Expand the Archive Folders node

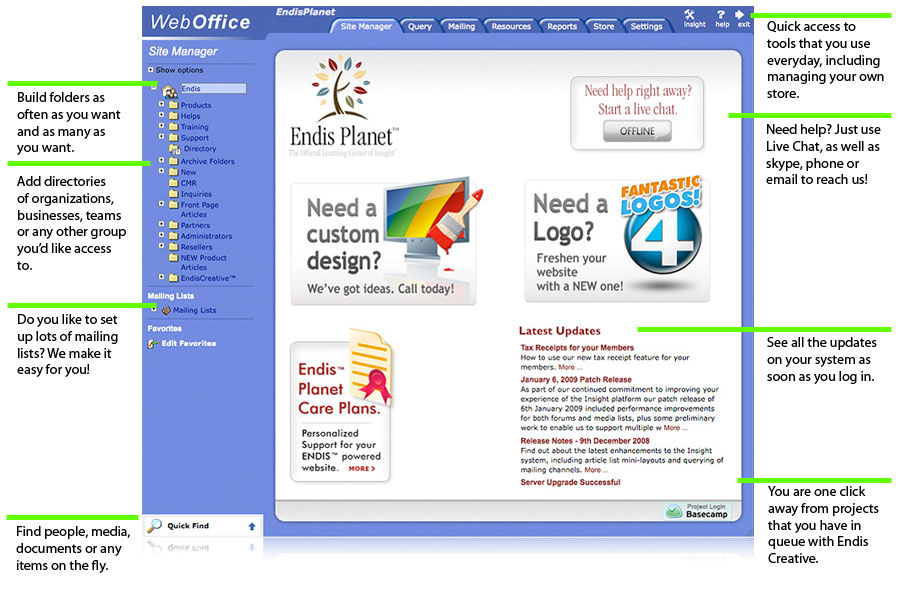click(161, 160)
